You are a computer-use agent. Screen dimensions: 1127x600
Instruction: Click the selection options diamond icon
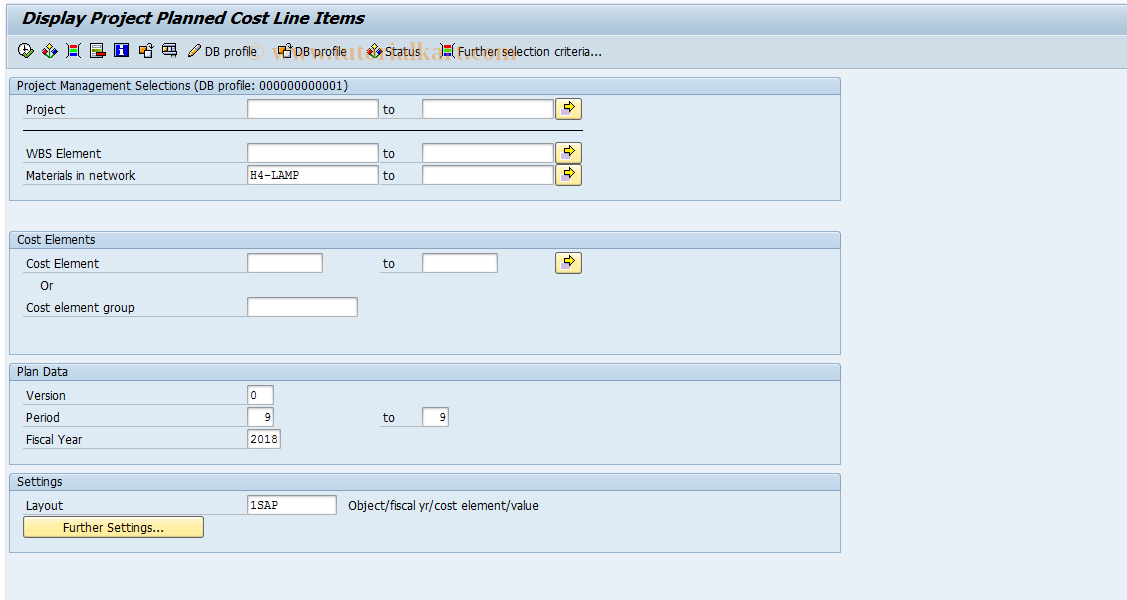pyautogui.click(x=50, y=50)
